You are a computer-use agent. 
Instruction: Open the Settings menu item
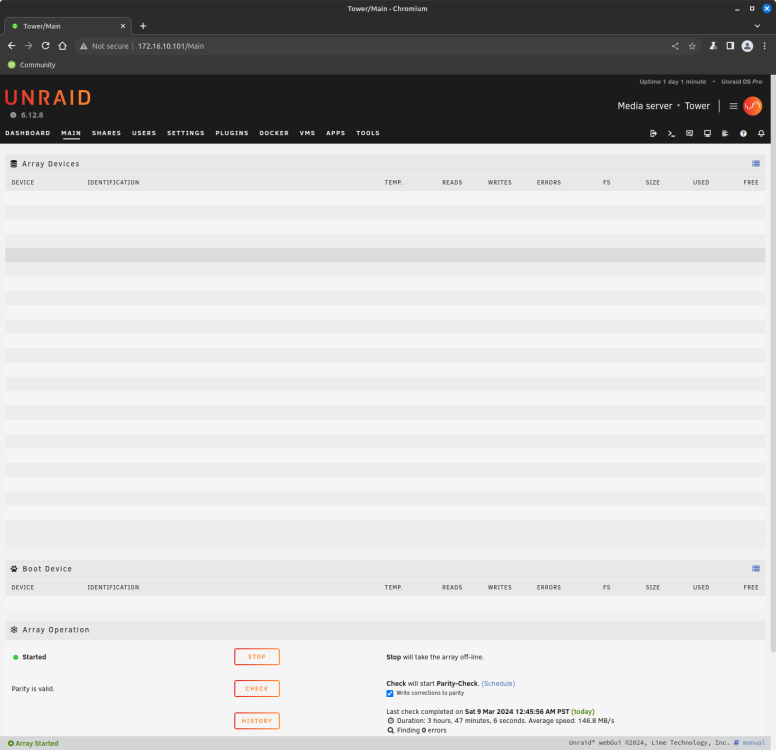186,133
